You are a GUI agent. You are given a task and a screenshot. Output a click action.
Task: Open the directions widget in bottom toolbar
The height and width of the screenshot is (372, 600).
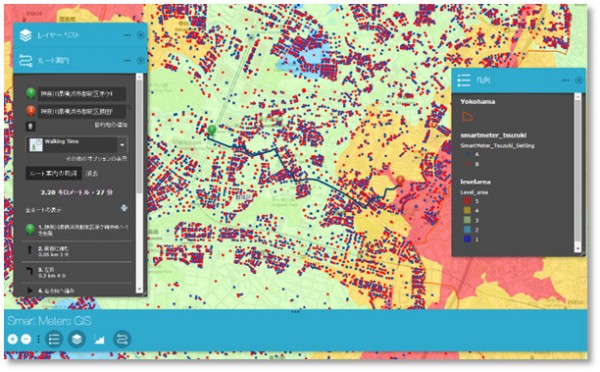[x=122, y=339]
